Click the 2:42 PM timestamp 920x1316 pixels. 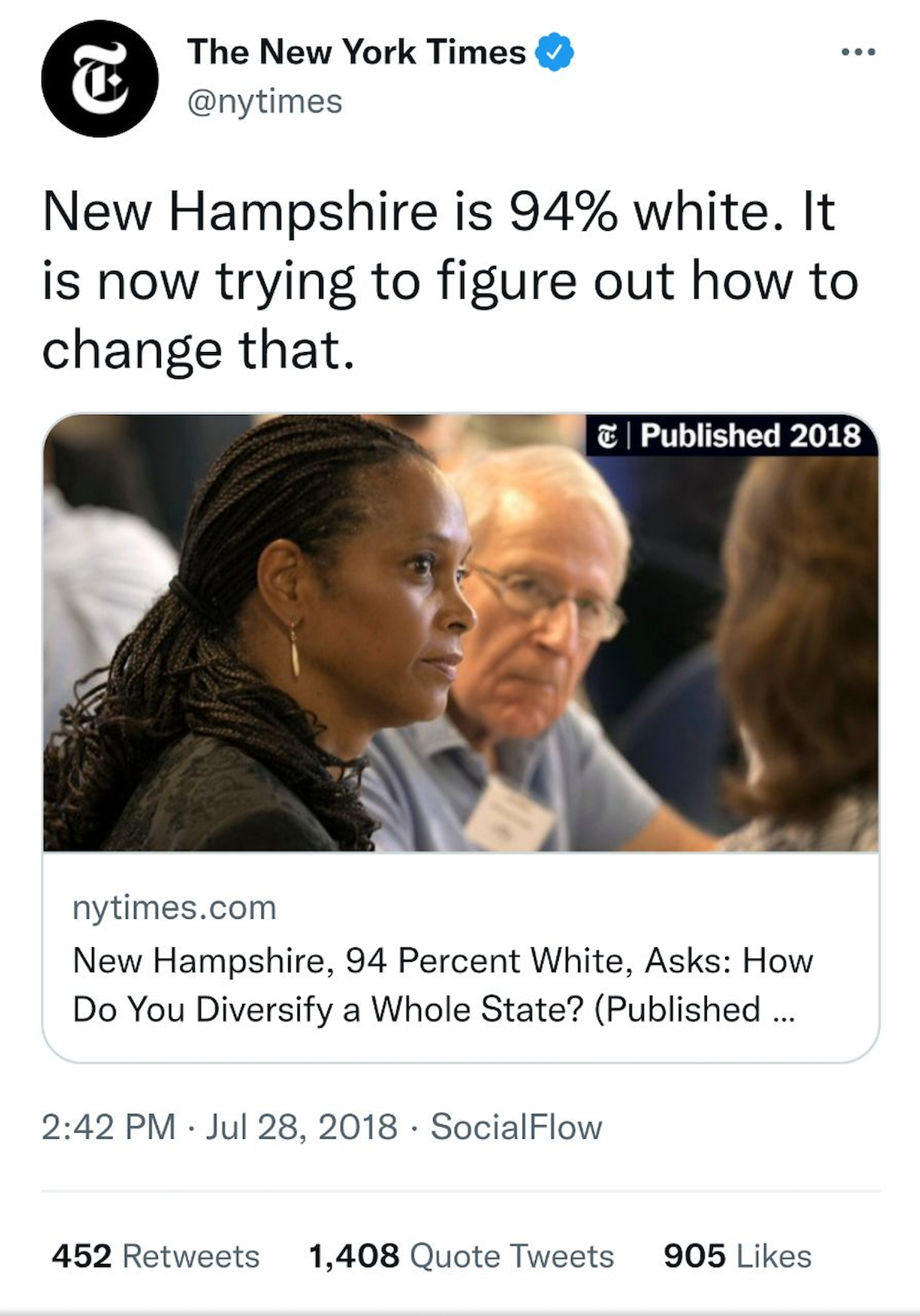click(108, 1127)
